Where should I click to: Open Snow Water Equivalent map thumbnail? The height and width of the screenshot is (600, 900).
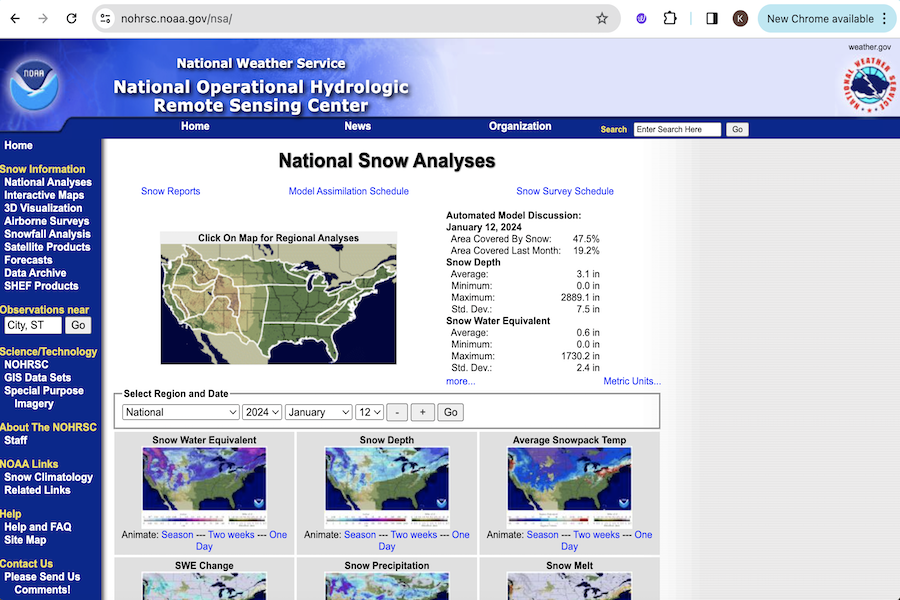pyautogui.click(x=204, y=486)
